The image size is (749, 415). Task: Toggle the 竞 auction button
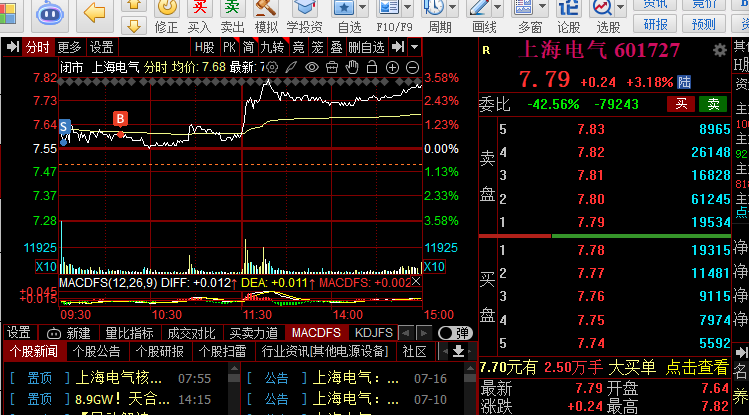coord(299,47)
